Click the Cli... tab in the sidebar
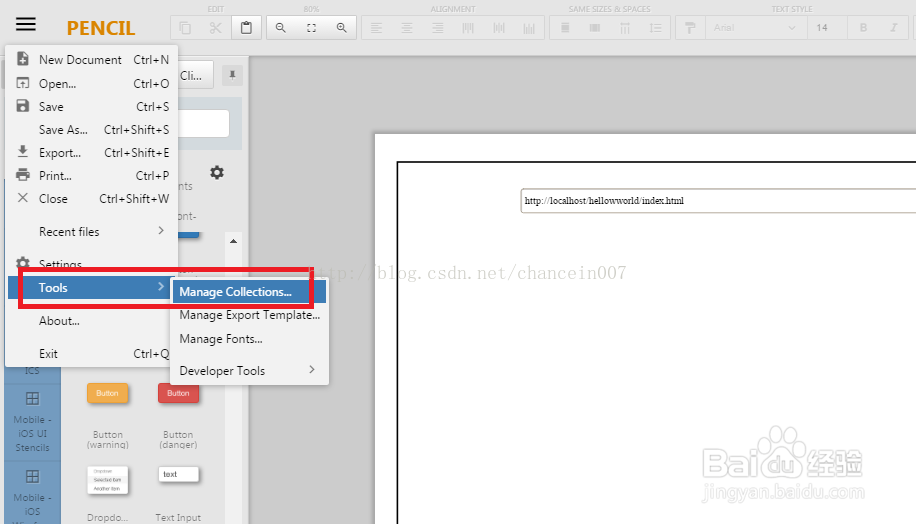Screen dimensions: 916x524 195,75
